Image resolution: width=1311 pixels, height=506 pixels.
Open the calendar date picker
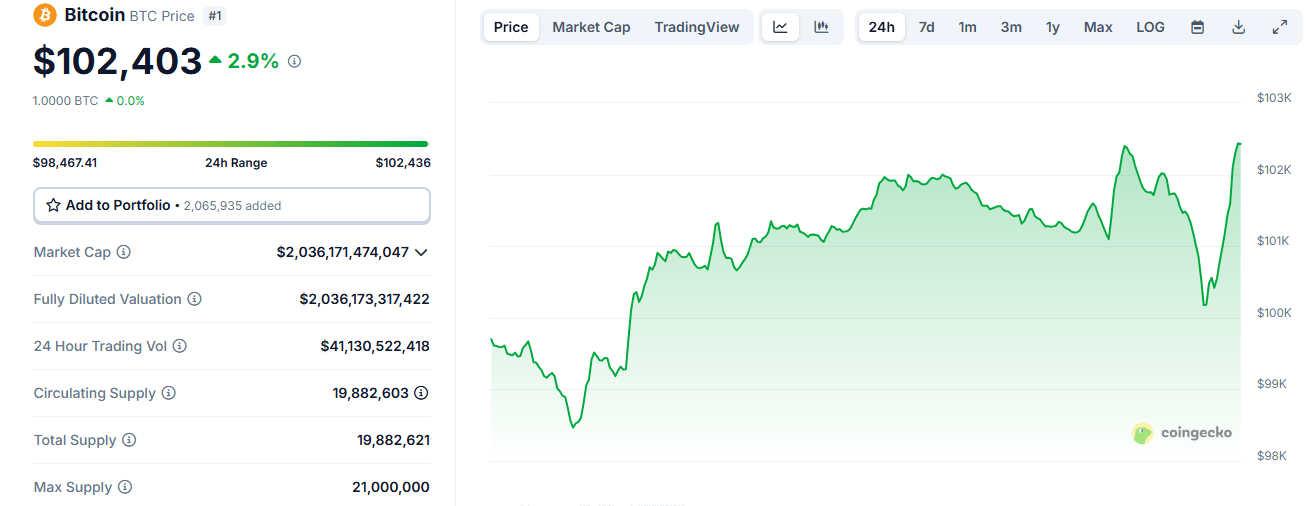(x=1197, y=27)
